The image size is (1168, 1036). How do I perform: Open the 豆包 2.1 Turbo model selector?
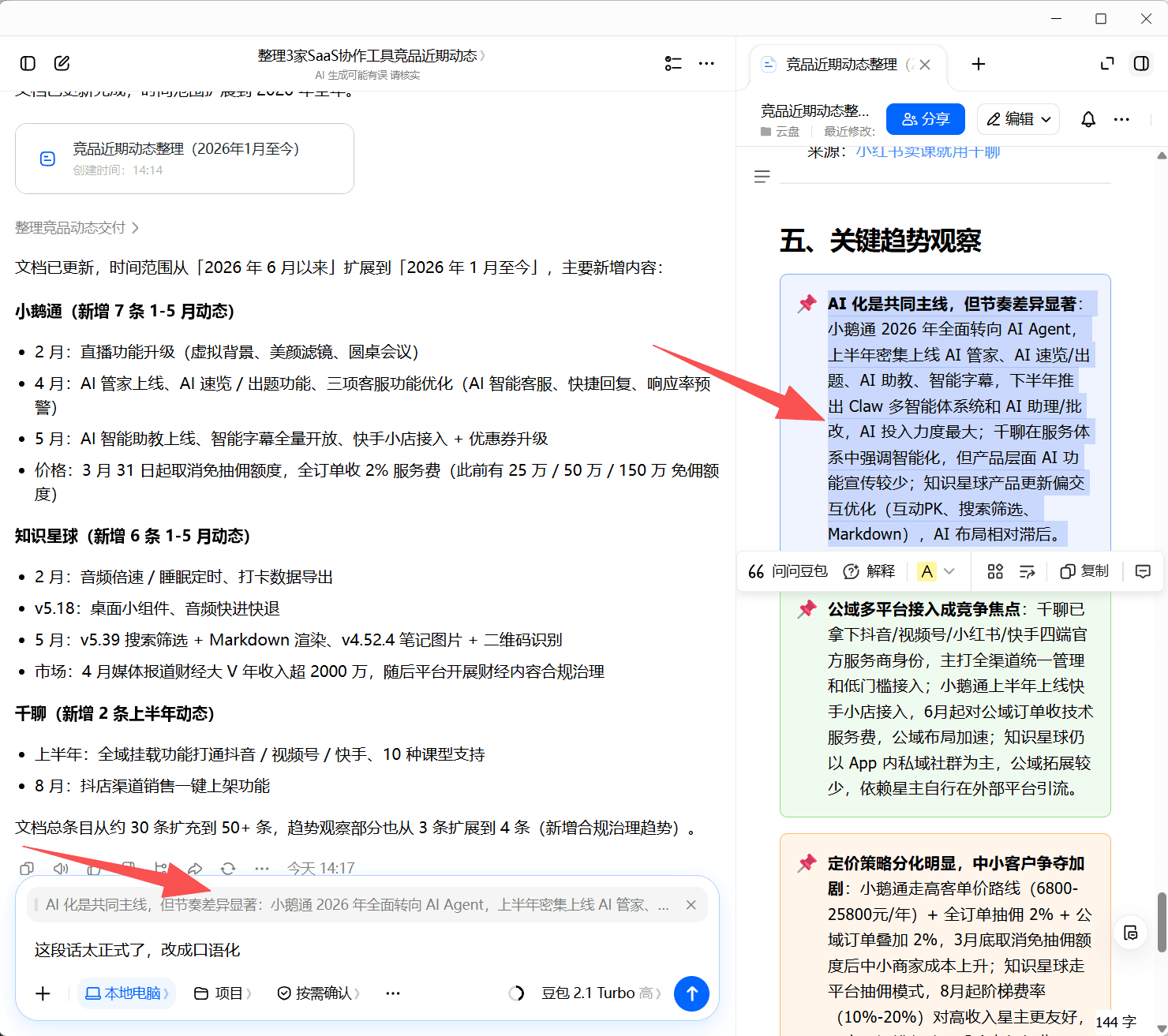pyautogui.click(x=601, y=993)
